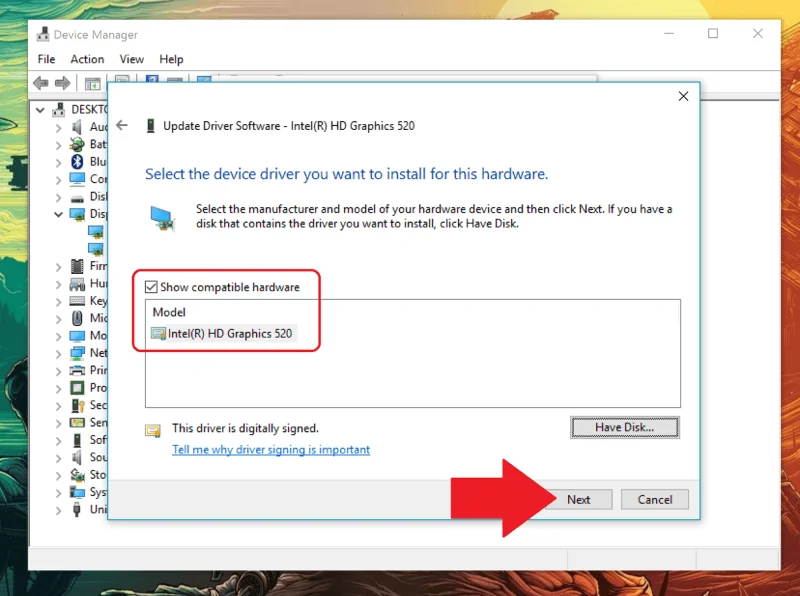Open the Action menu
The image size is (800, 596).
87,59
